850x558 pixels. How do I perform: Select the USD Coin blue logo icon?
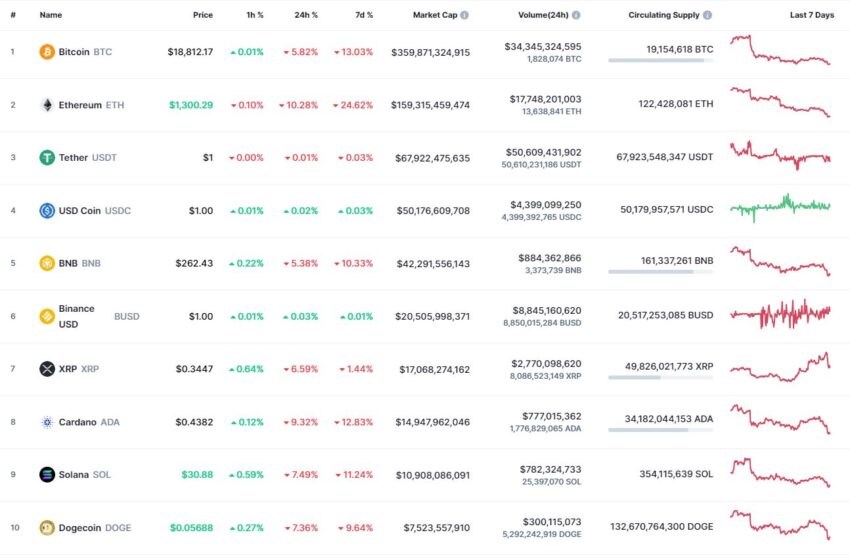click(x=47, y=210)
